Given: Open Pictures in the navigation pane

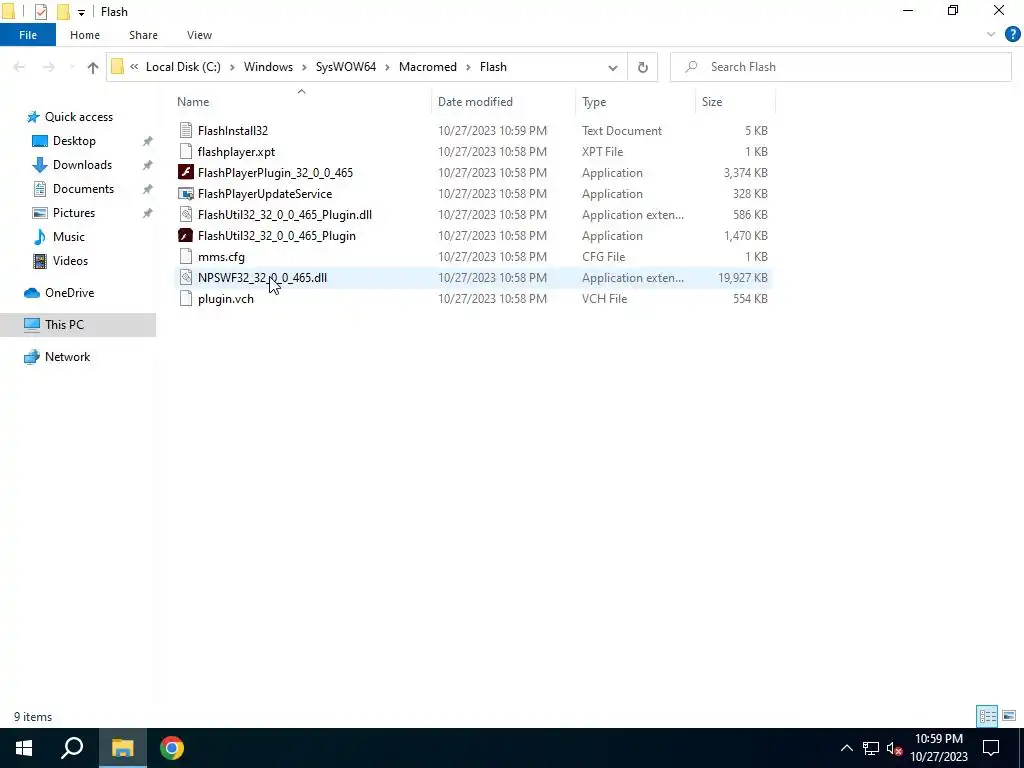Looking at the screenshot, I should (x=73, y=213).
